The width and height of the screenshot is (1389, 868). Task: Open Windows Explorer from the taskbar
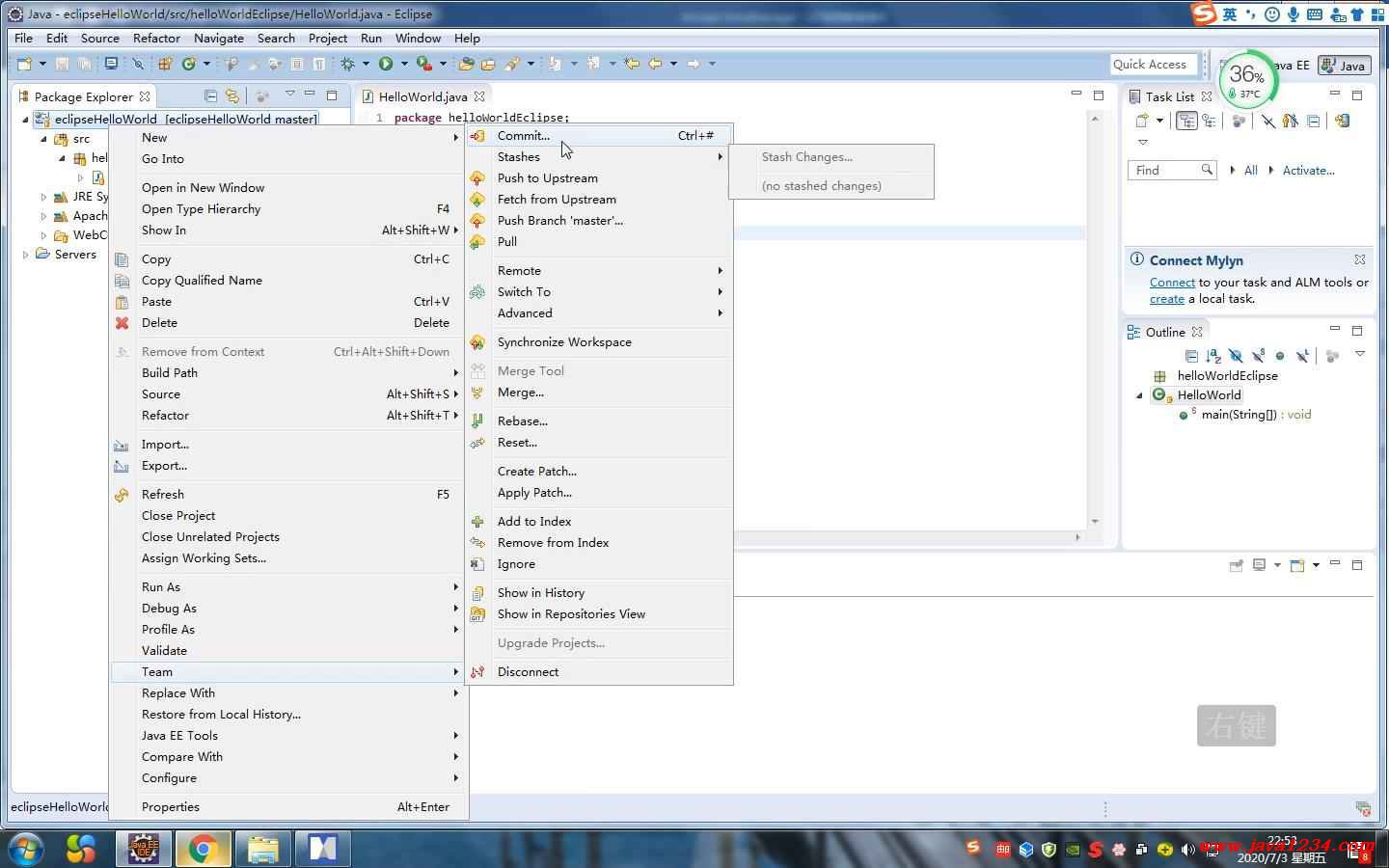tap(262, 848)
